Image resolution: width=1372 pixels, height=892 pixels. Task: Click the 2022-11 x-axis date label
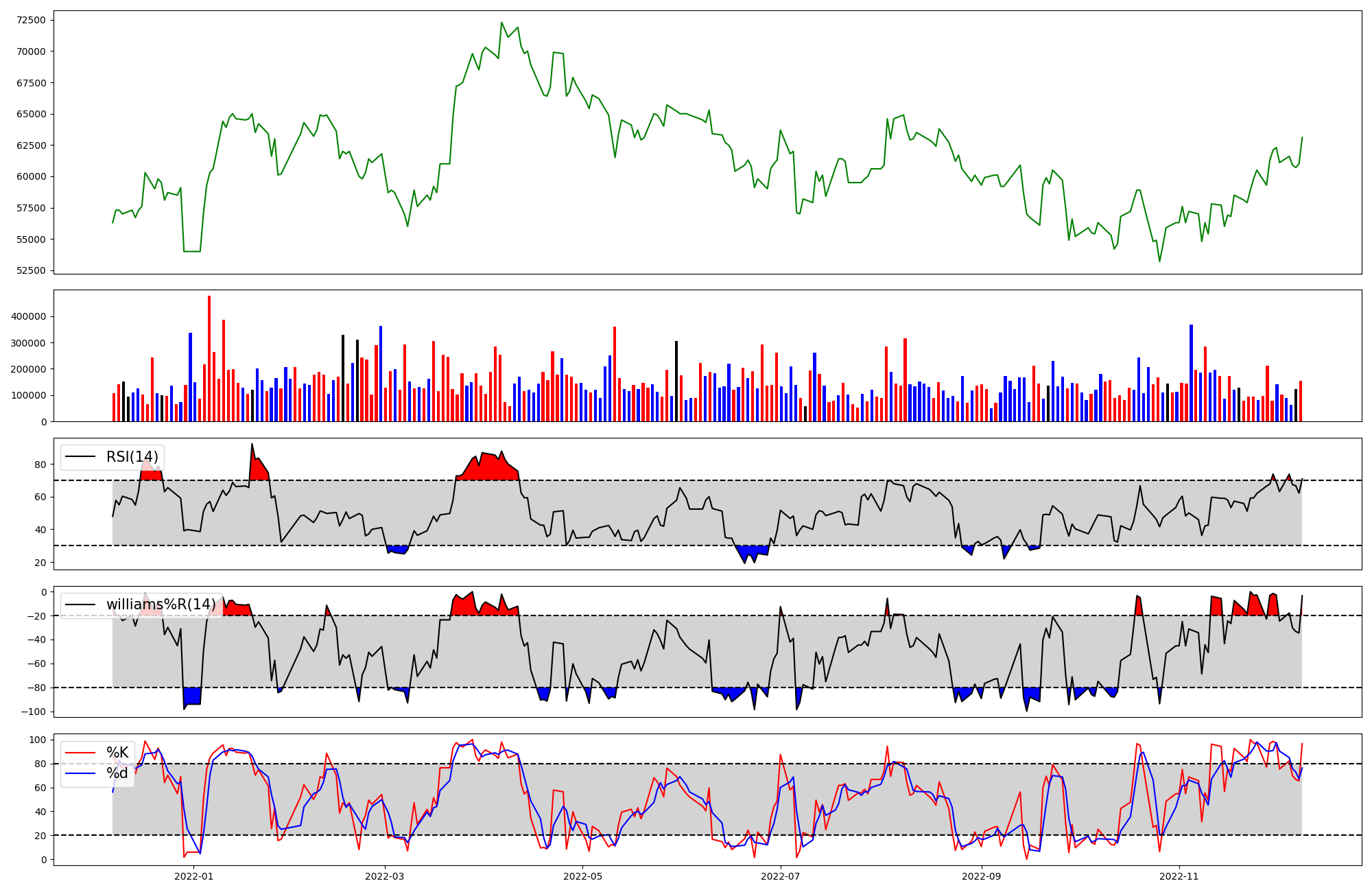tap(1179, 876)
